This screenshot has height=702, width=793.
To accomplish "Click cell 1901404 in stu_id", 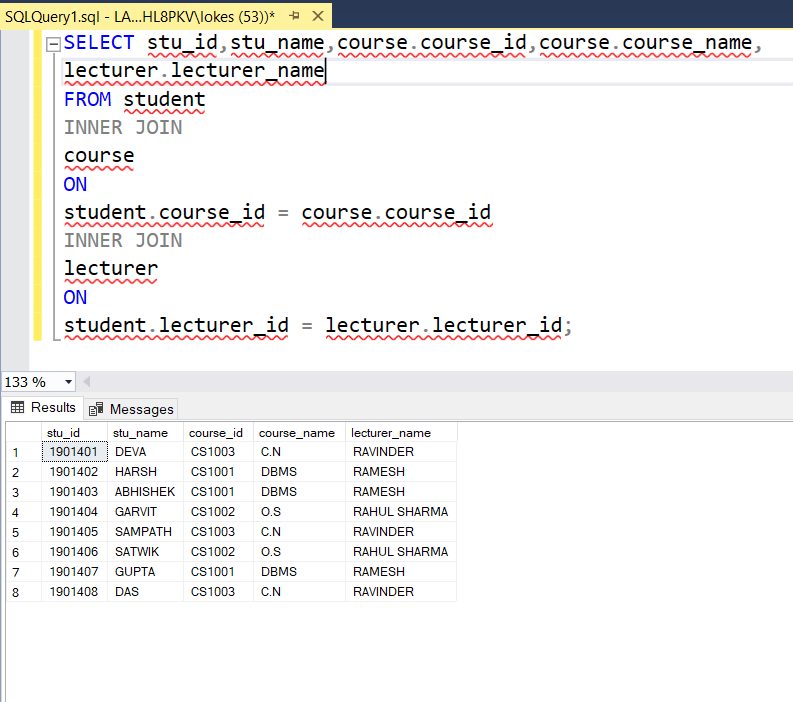I will pos(74,512).
